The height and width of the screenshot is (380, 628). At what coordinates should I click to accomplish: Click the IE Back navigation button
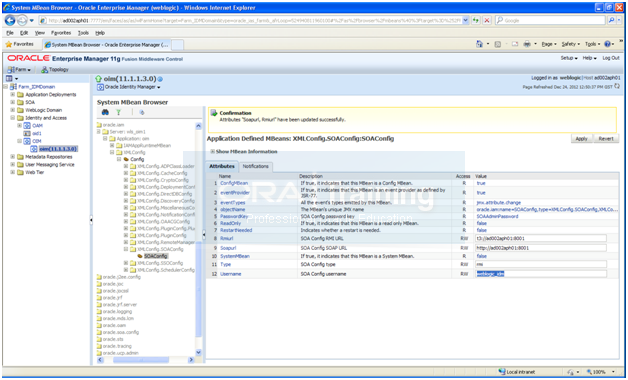(x=10, y=20)
